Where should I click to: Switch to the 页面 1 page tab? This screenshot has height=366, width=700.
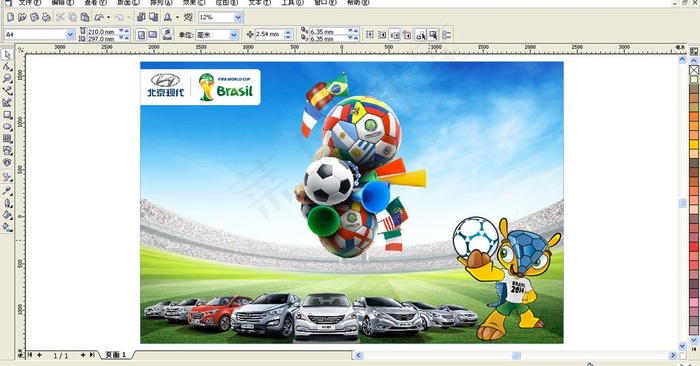116,355
